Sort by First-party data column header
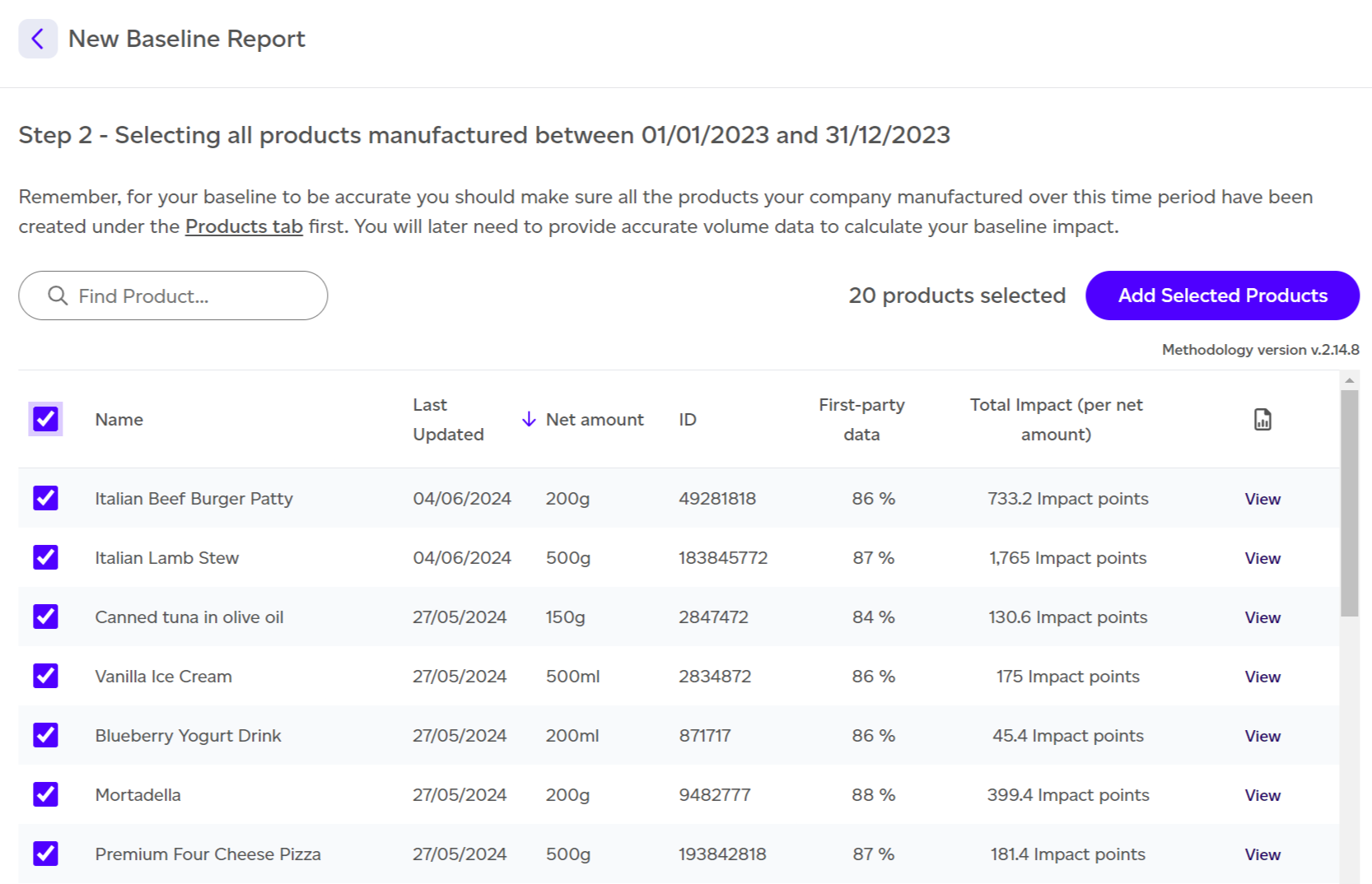 [x=861, y=420]
